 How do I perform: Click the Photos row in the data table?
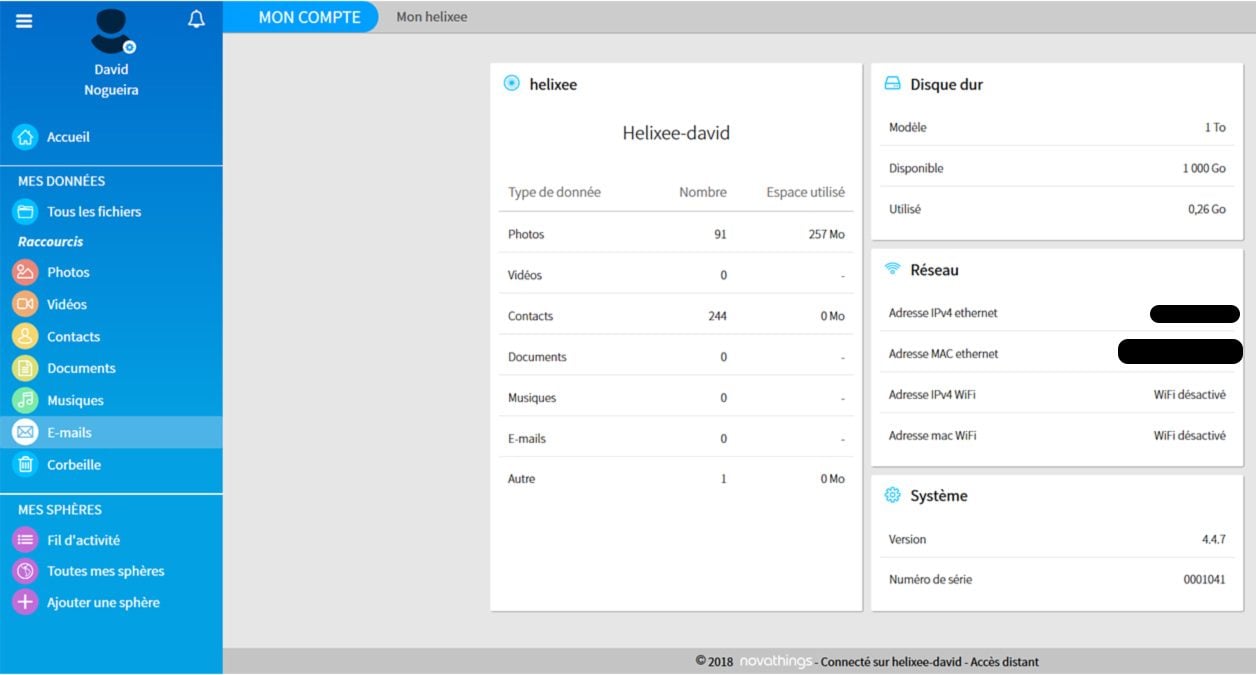click(x=676, y=234)
